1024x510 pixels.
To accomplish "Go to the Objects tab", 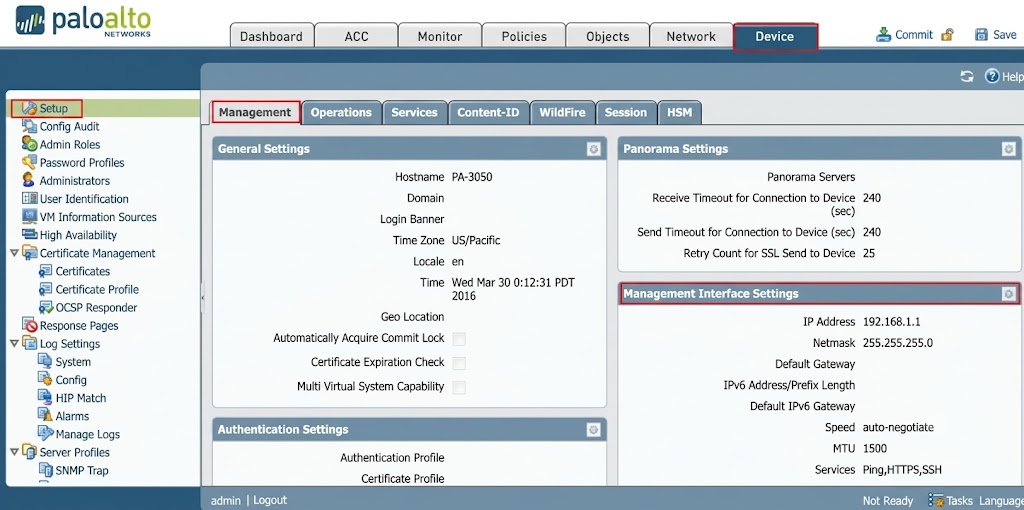I will point(607,36).
